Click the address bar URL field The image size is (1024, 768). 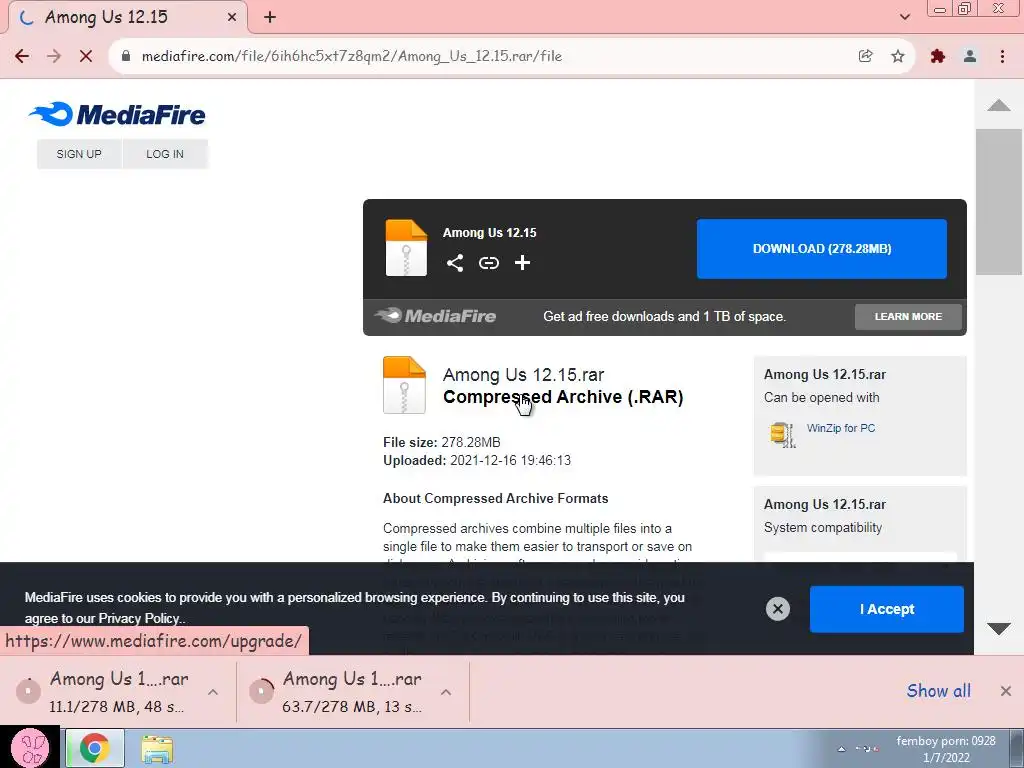pyautogui.click(x=483, y=56)
